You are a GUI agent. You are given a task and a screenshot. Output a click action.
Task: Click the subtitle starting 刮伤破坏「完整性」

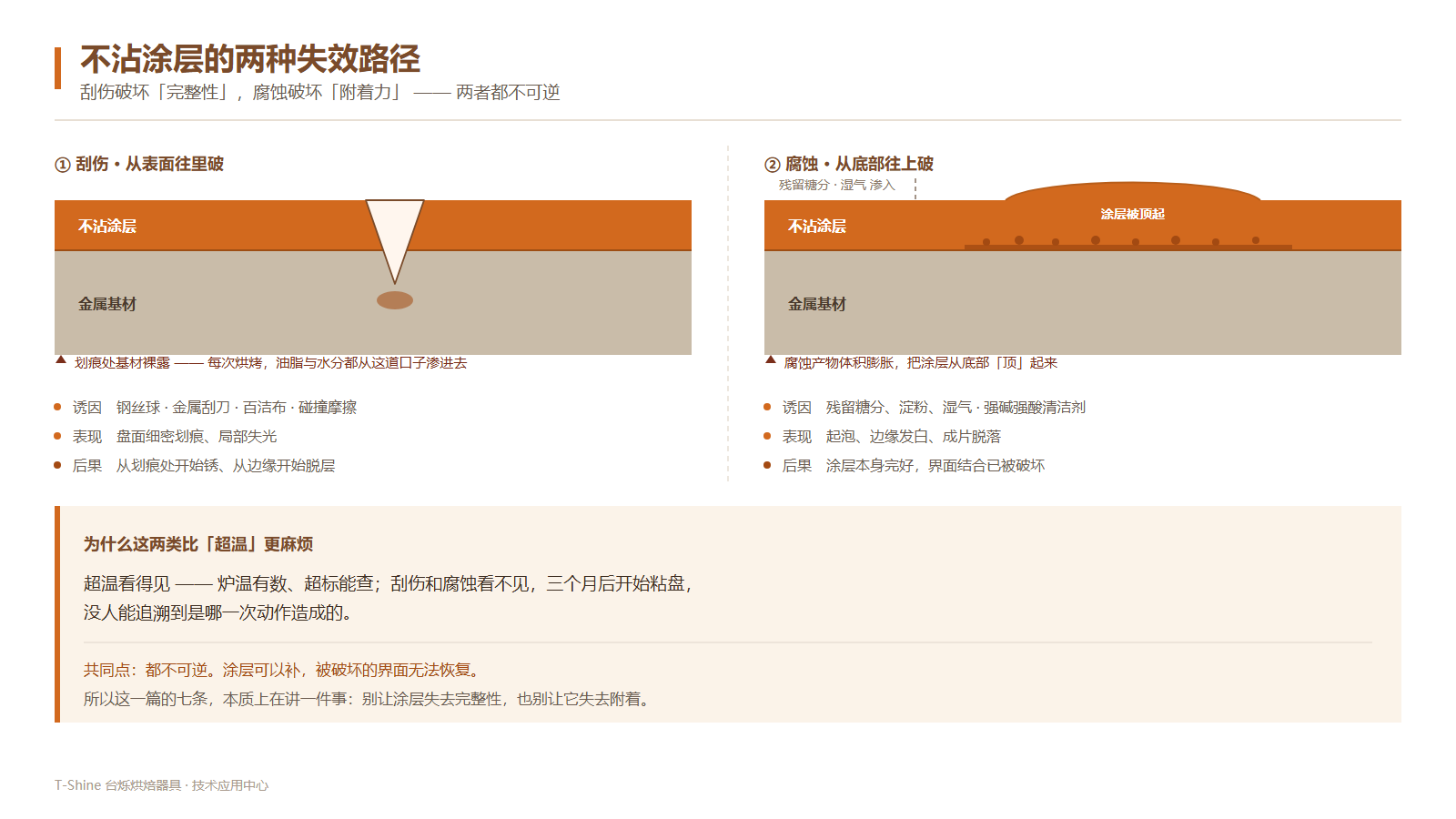[x=319, y=92]
